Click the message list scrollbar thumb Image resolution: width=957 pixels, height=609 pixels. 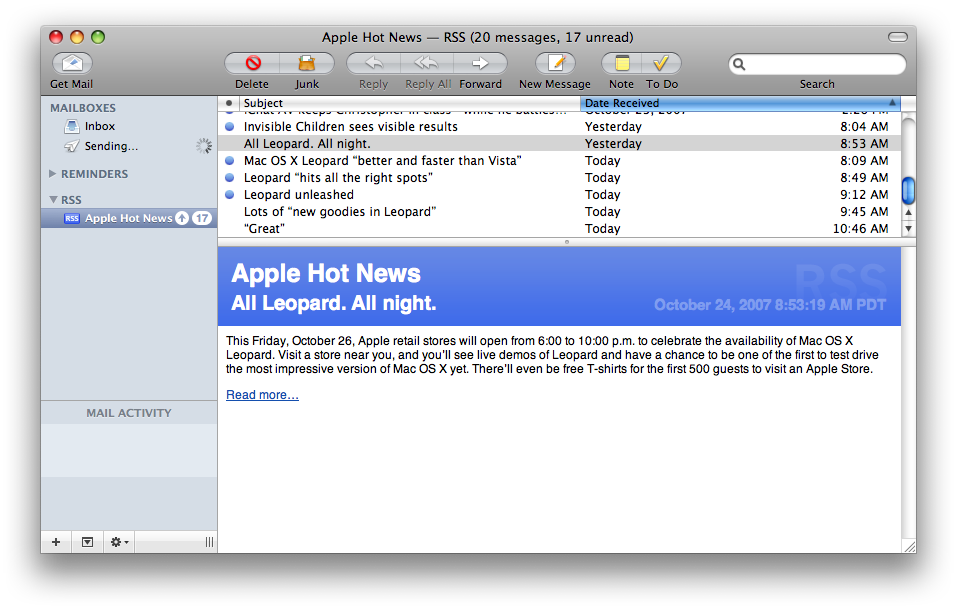tap(908, 190)
